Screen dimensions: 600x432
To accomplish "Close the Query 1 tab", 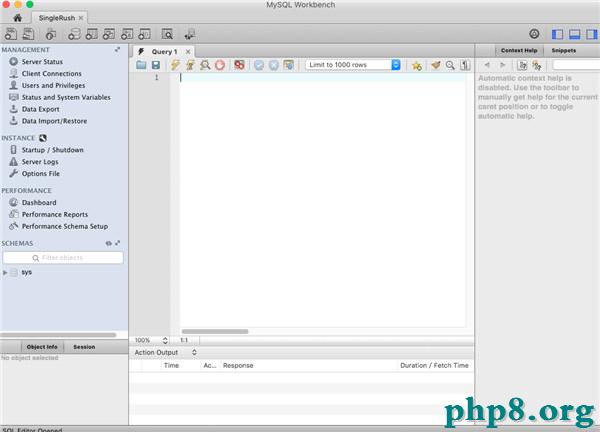I will point(188,51).
